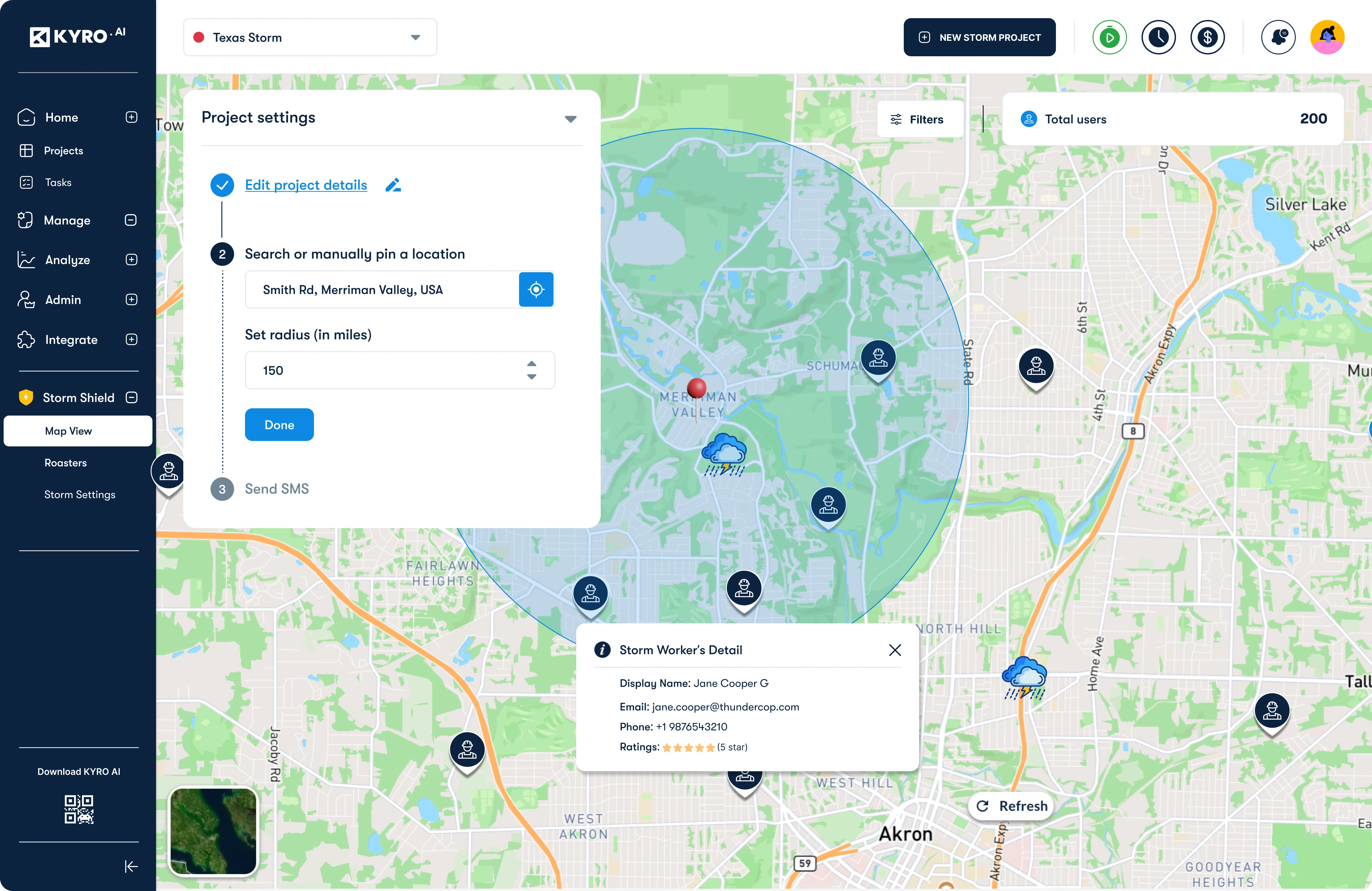The image size is (1372, 891).
Task: Open the notifications bell icon
Action: coord(1278,38)
